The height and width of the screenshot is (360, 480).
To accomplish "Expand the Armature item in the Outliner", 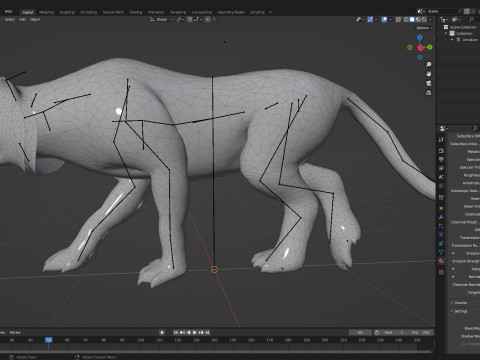I will tap(452, 40).
